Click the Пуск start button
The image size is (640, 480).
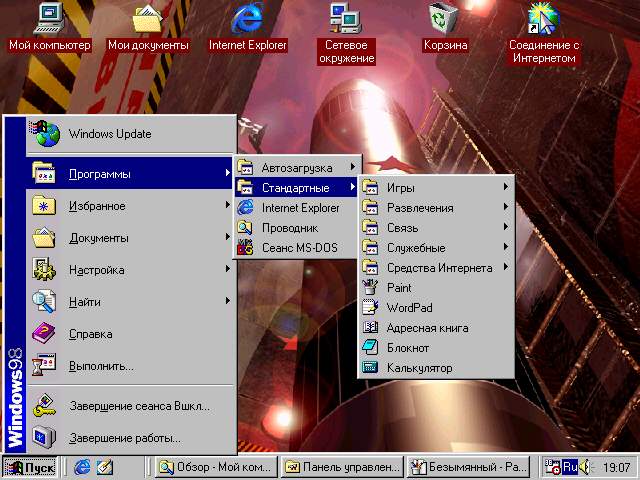[x=30, y=467]
